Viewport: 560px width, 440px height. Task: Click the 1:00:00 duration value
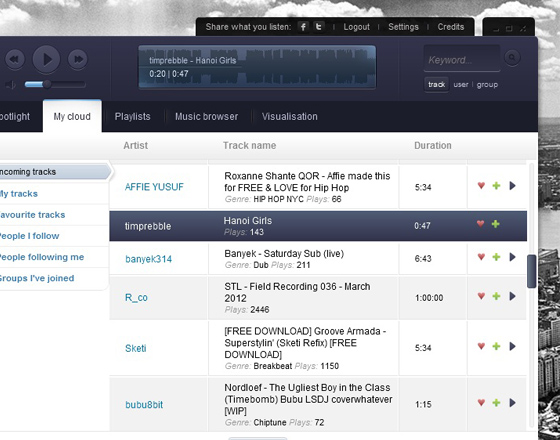coord(429,298)
